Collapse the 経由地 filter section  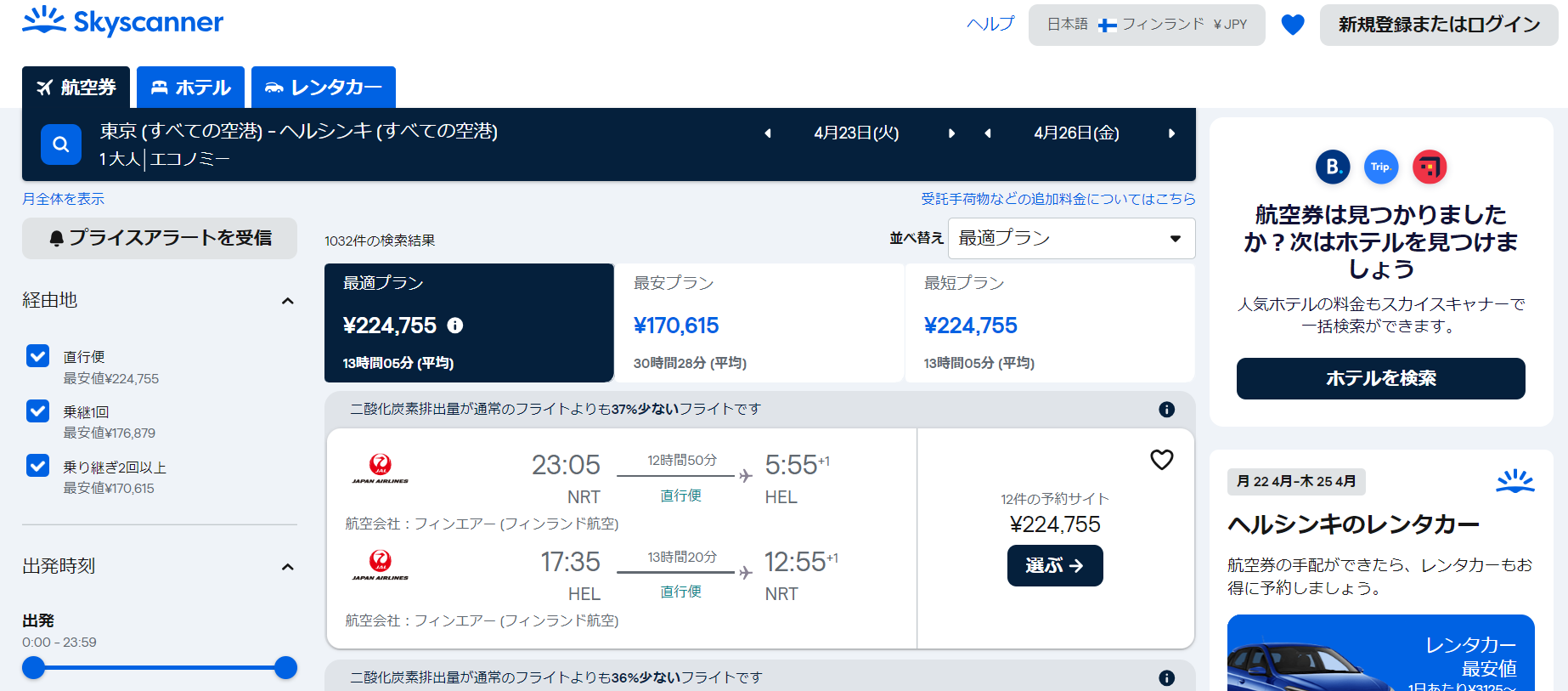pos(288,301)
